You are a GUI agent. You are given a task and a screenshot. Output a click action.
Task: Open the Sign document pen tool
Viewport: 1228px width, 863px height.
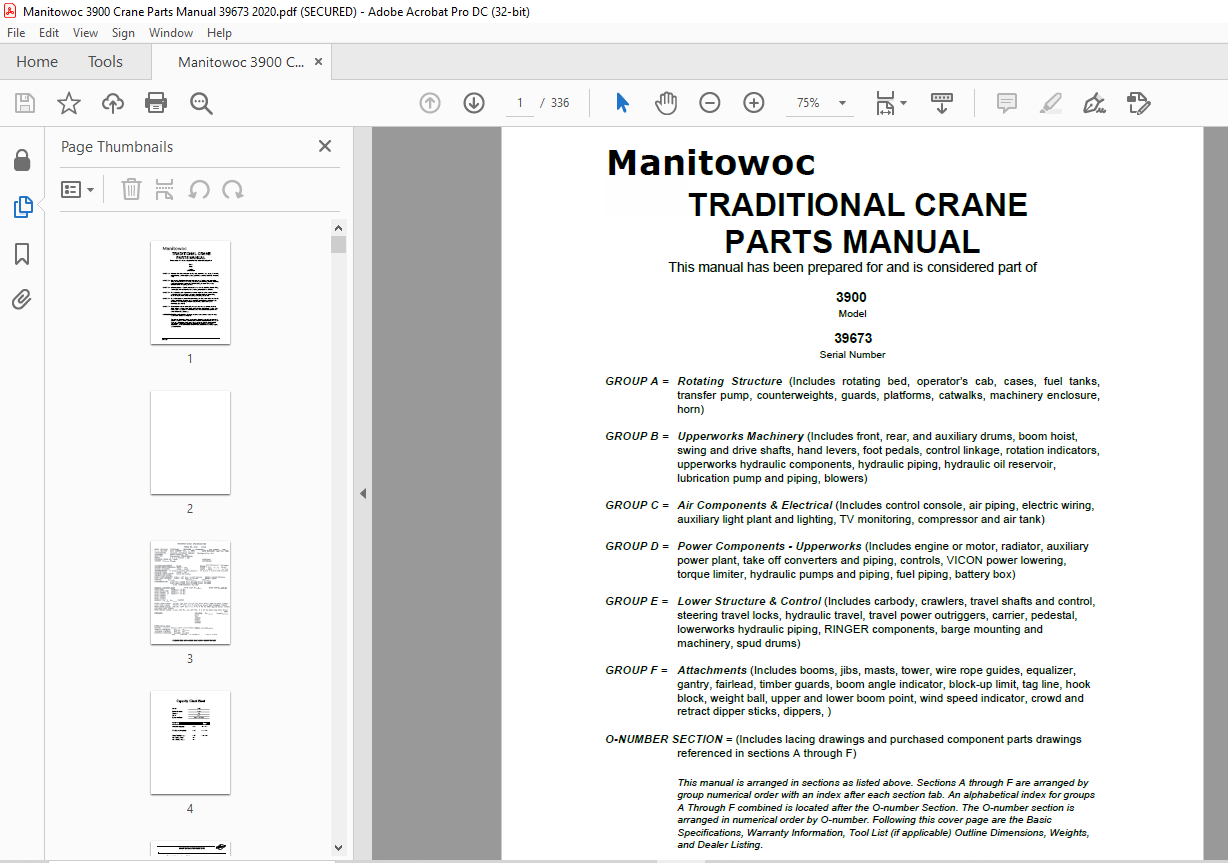[1094, 103]
